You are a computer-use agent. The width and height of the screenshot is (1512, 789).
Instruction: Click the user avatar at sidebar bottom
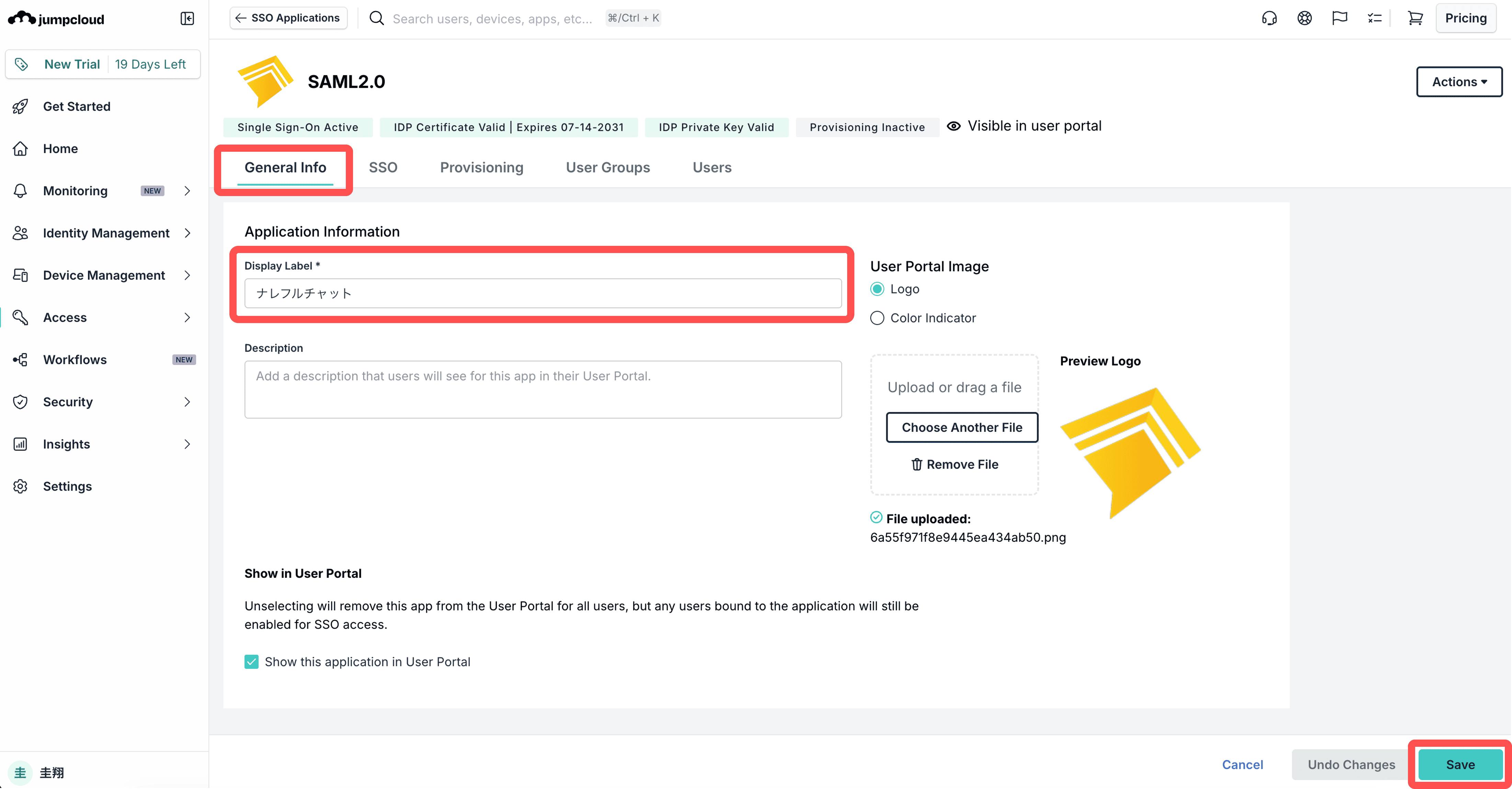click(21, 773)
